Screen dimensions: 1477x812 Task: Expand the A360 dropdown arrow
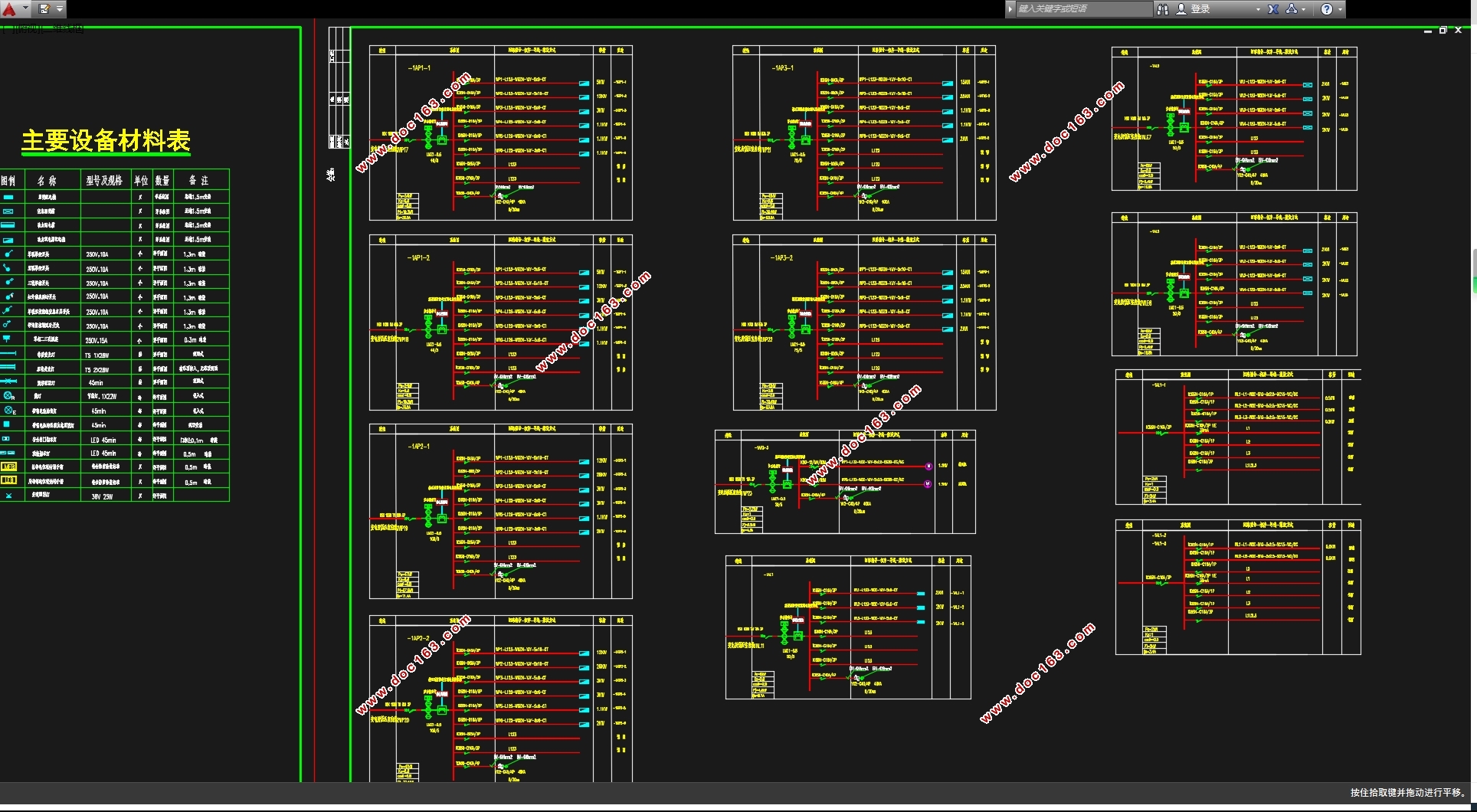[1303, 10]
